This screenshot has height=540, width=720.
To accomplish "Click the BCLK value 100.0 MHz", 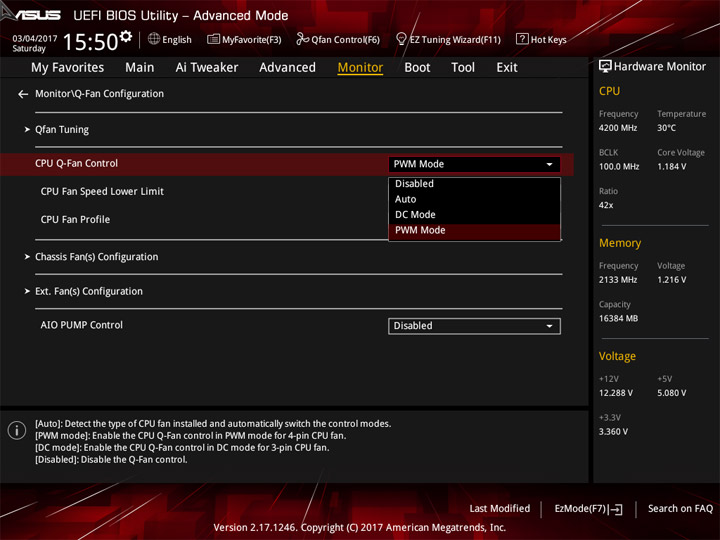I will [x=619, y=167].
